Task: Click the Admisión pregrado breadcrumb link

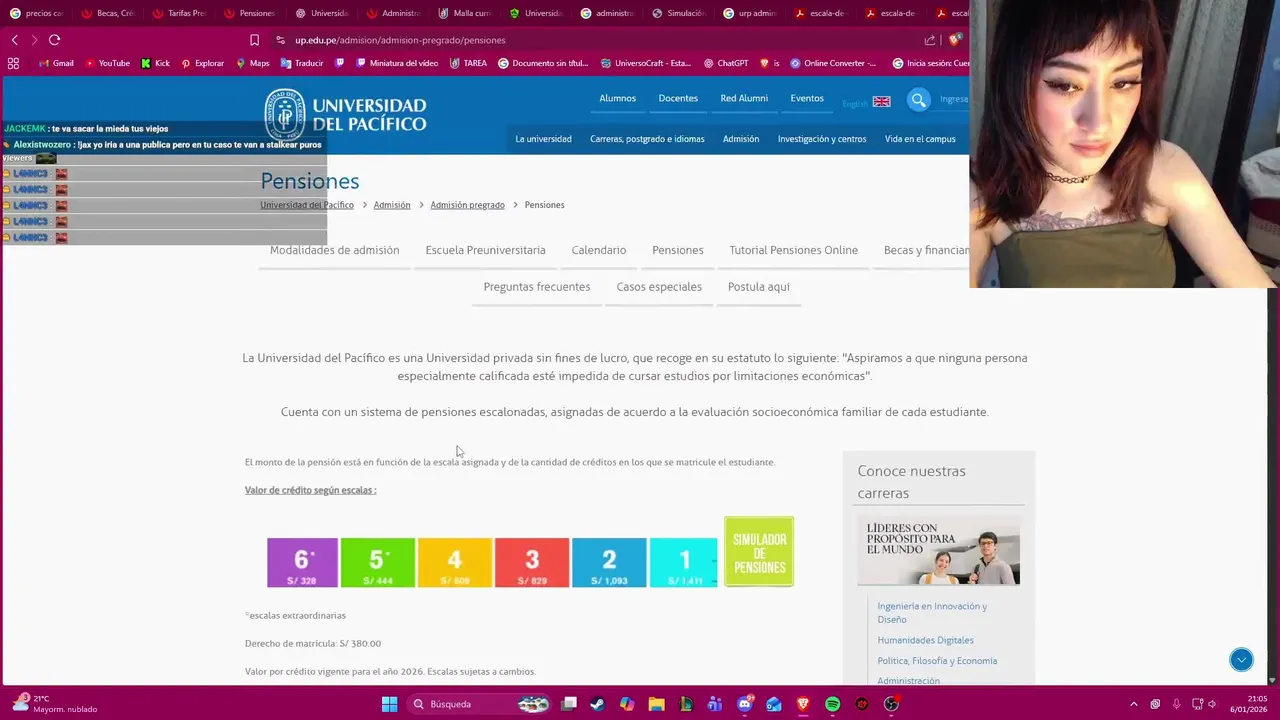Action: coord(467,205)
